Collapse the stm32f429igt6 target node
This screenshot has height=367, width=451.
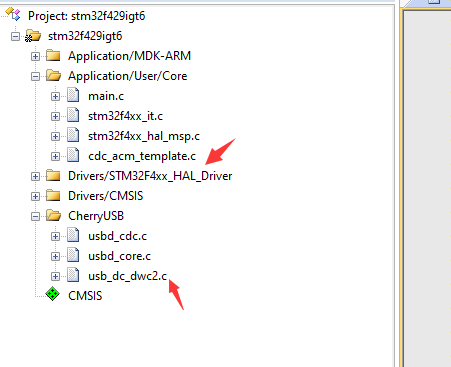pyautogui.click(x=15, y=36)
